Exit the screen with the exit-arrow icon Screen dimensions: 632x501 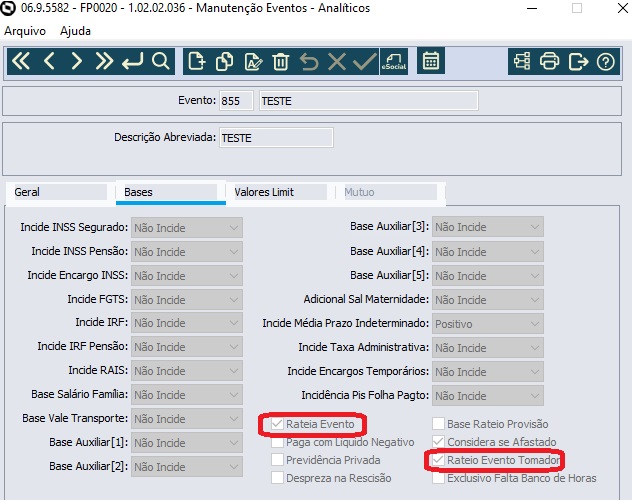click(x=578, y=62)
